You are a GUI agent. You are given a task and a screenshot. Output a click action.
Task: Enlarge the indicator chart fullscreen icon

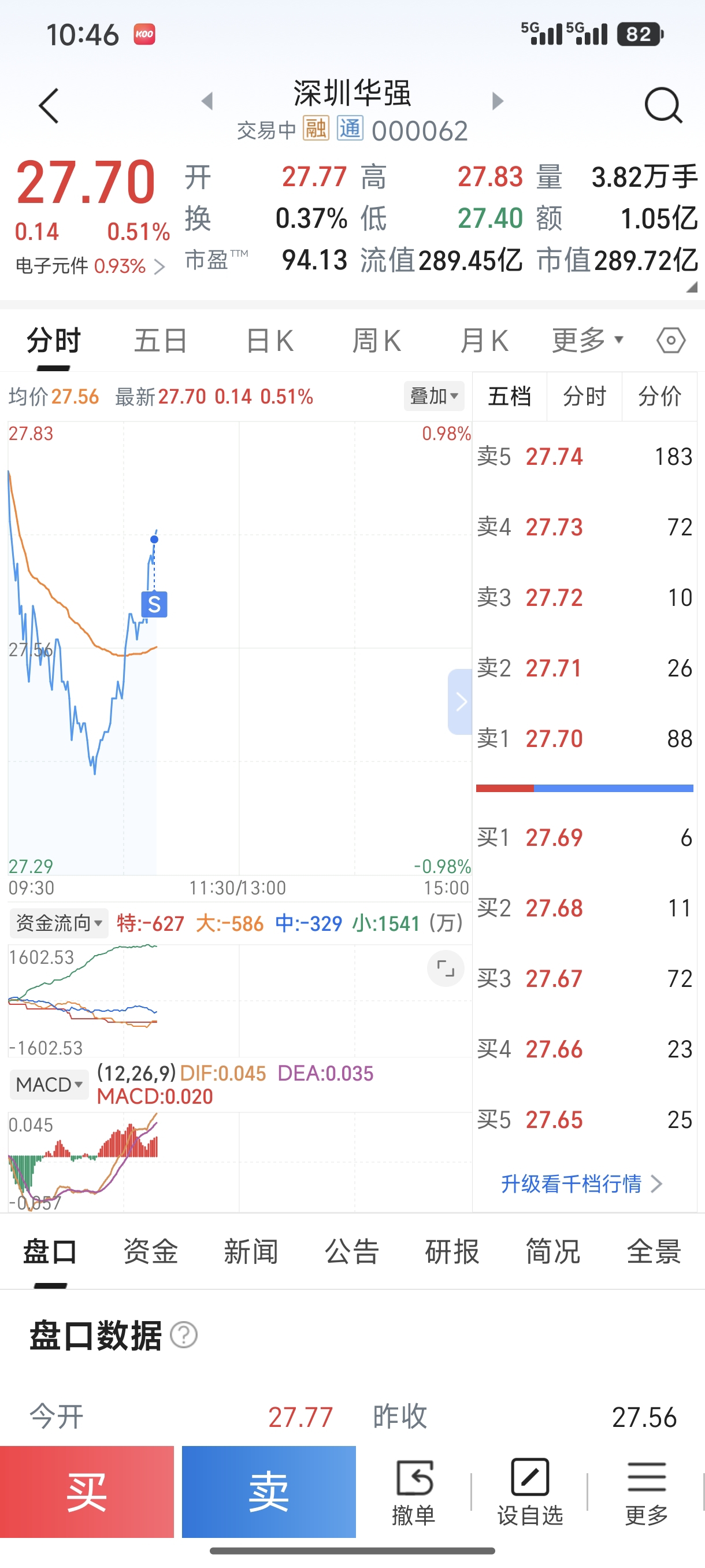coord(446,968)
